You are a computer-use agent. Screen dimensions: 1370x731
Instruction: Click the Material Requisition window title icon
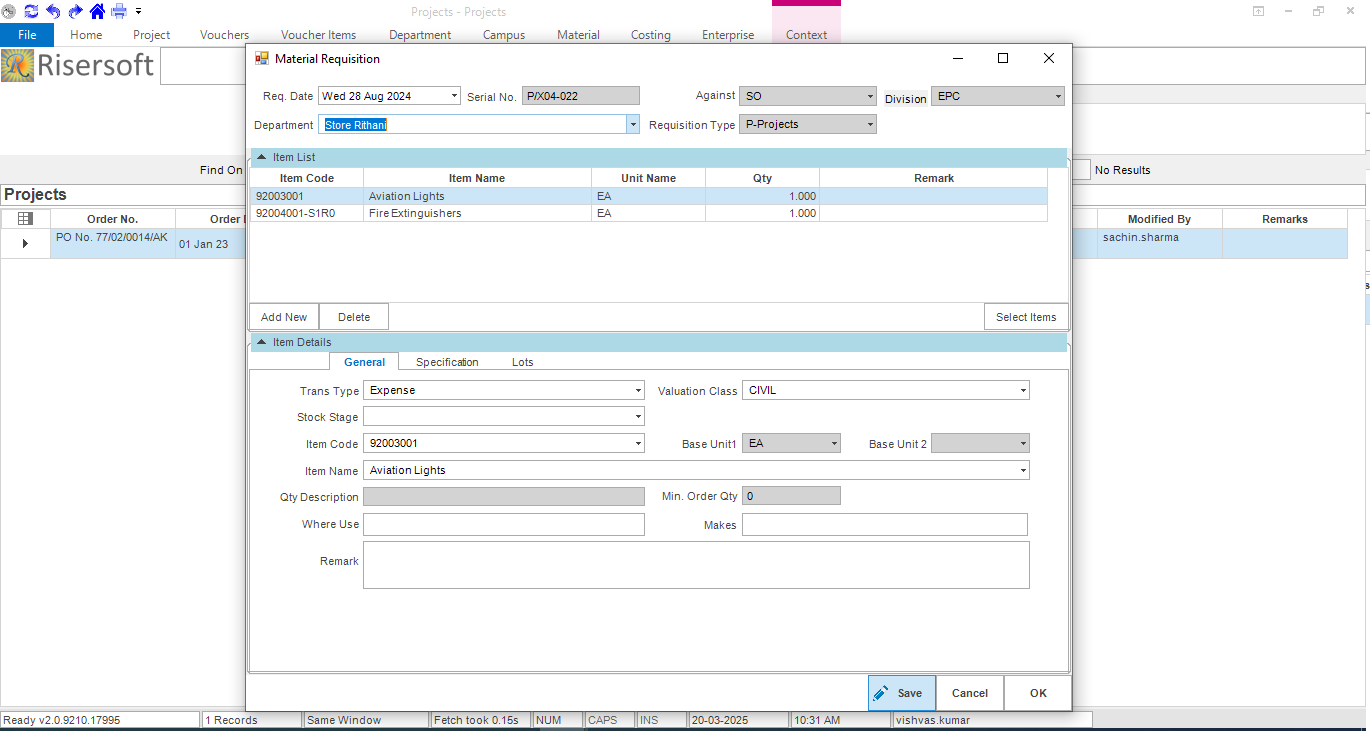(262, 59)
